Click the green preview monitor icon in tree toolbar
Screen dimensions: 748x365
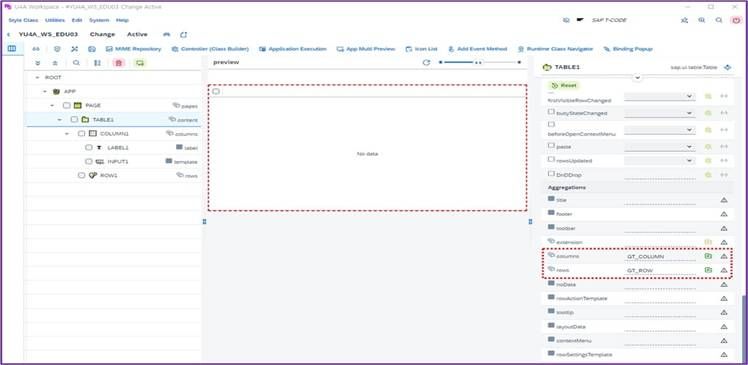pos(140,63)
